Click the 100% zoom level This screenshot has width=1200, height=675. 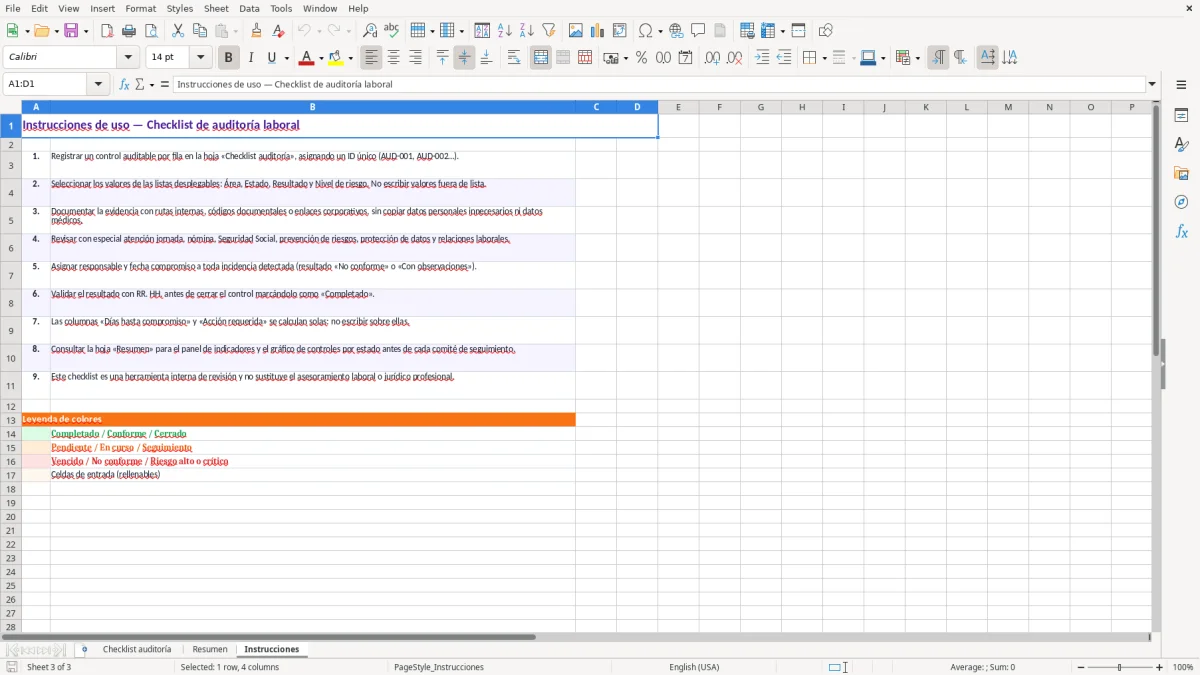1183,667
